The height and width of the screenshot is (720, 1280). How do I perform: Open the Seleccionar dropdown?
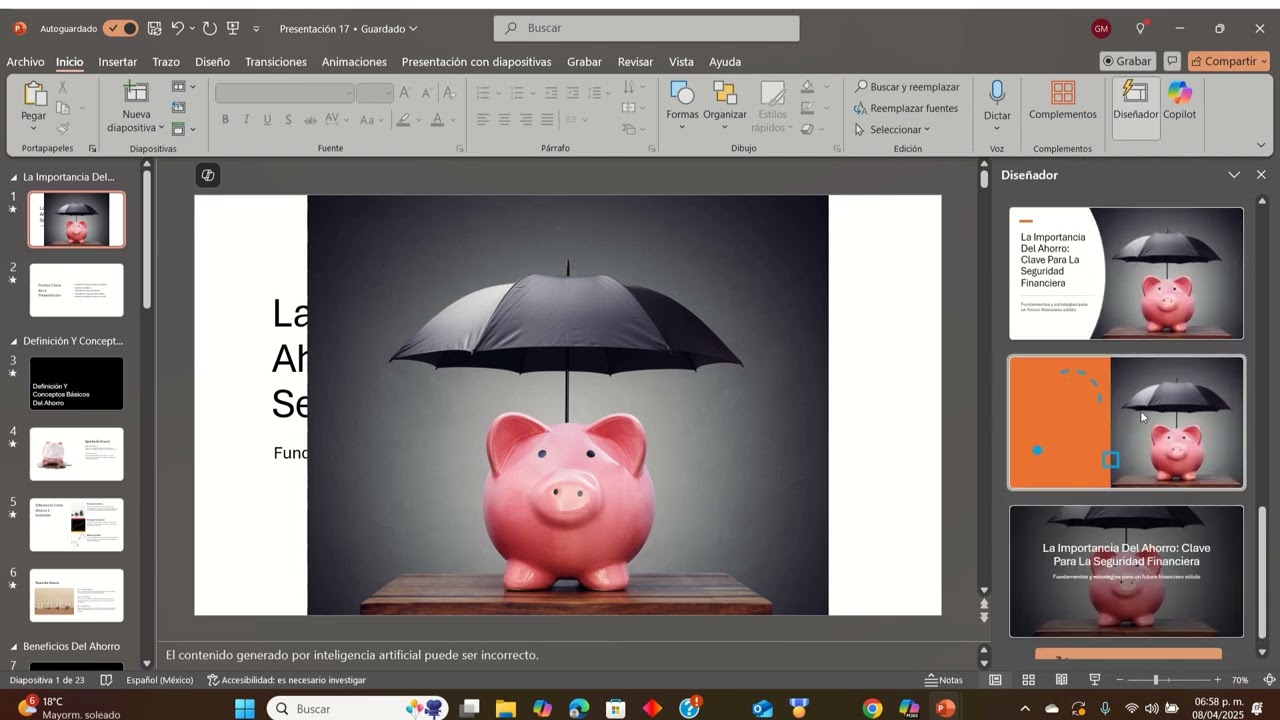pyautogui.click(x=892, y=129)
